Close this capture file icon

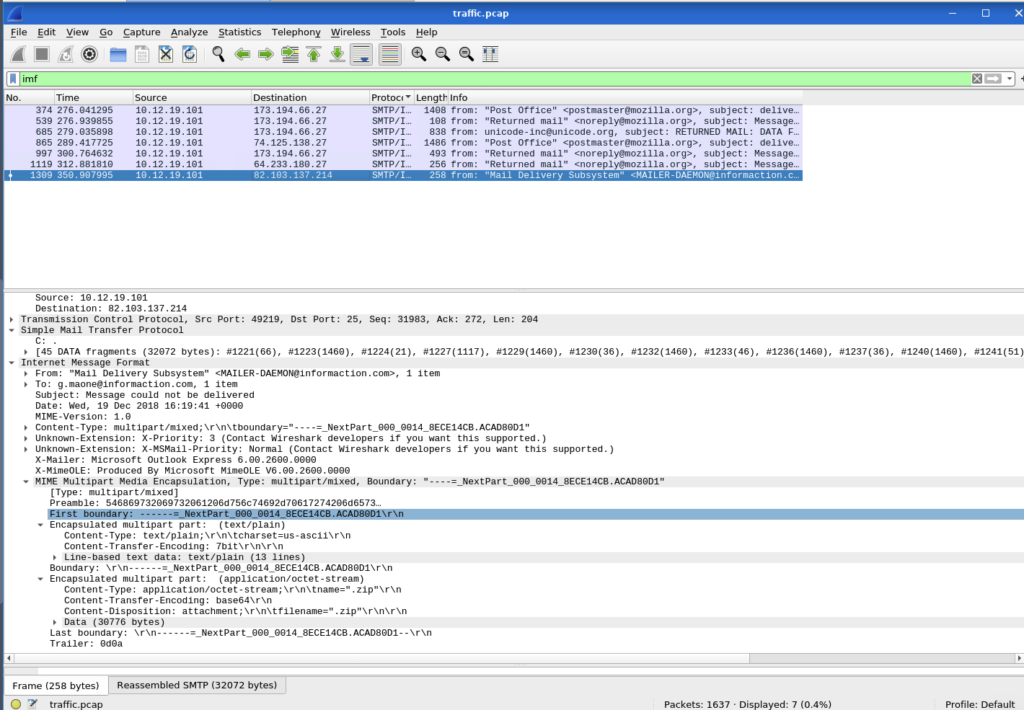point(166,54)
